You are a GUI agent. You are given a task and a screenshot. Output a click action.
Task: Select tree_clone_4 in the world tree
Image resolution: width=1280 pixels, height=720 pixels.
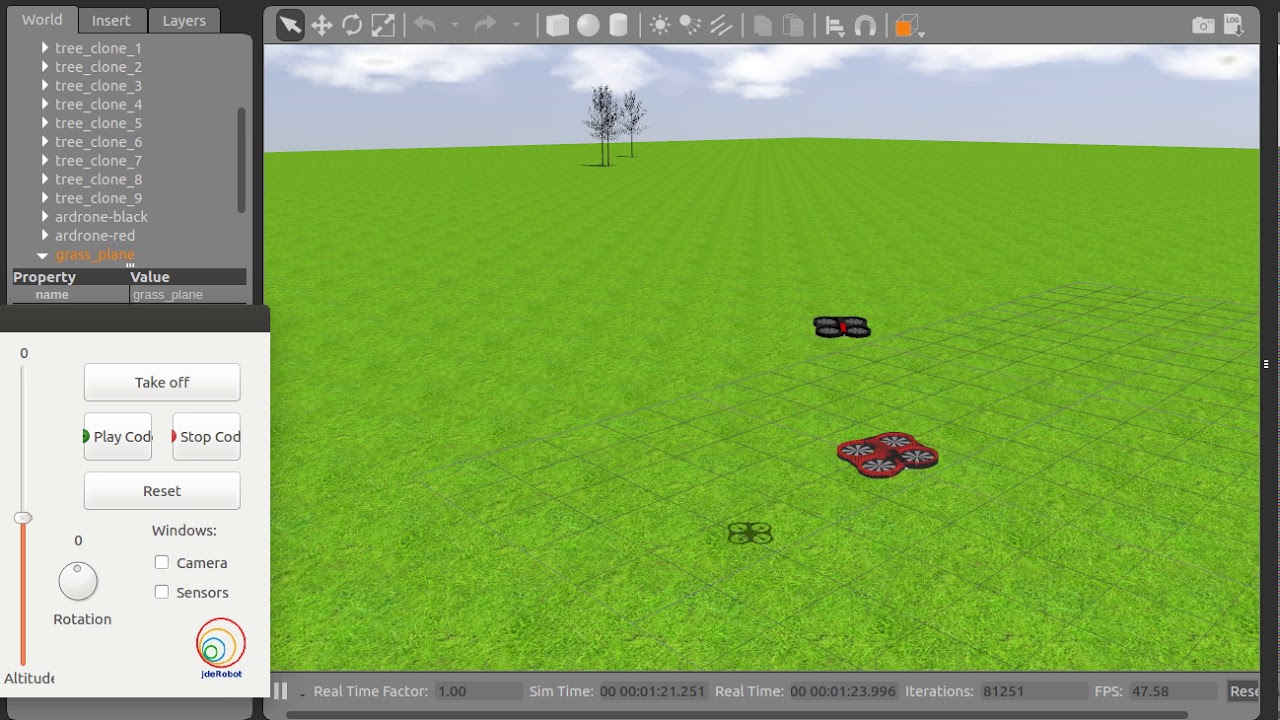pyautogui.click(x=98, y=104)
